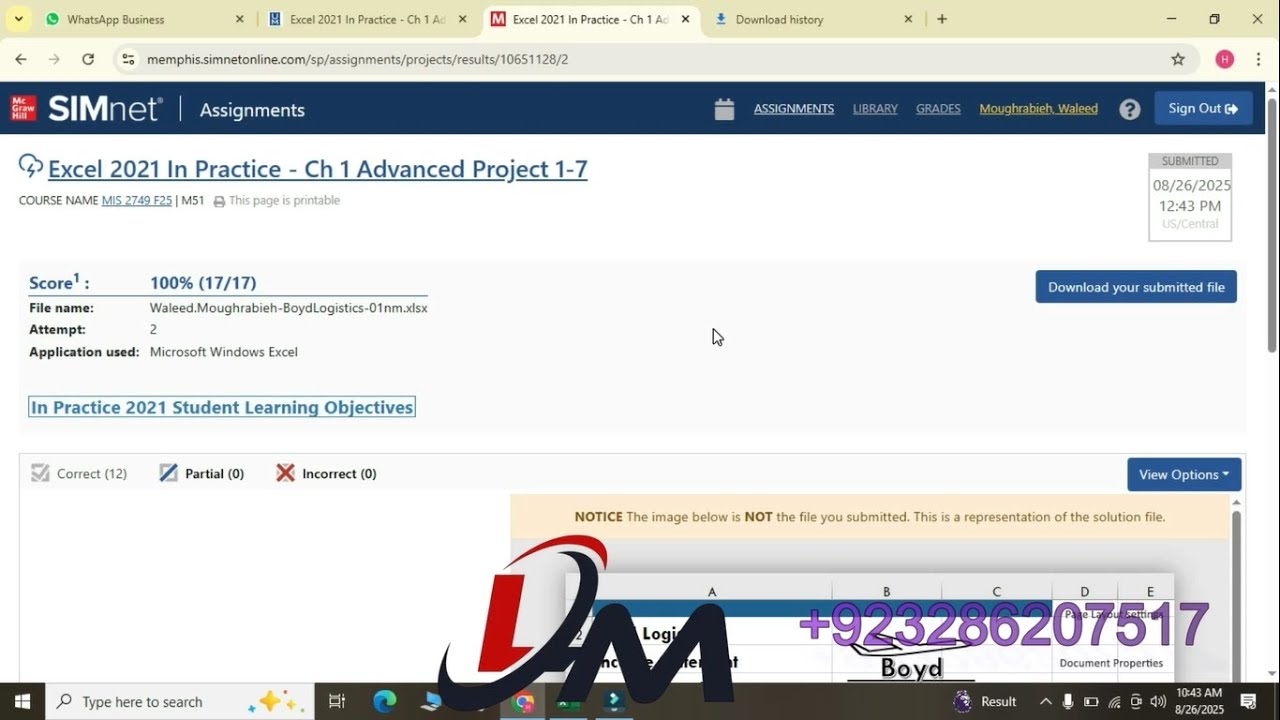Bookmark this page with the star icon
The height and width of the screenshot is (720, 1280).
pos(1178,59)
